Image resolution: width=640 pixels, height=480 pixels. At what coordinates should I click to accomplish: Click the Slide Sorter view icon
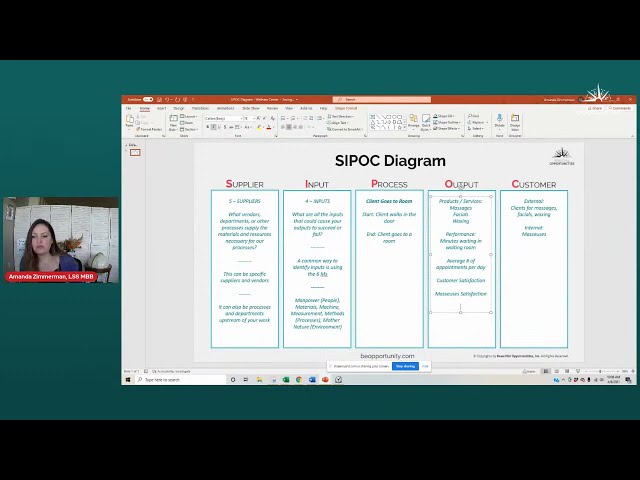[x=556, y=371]
